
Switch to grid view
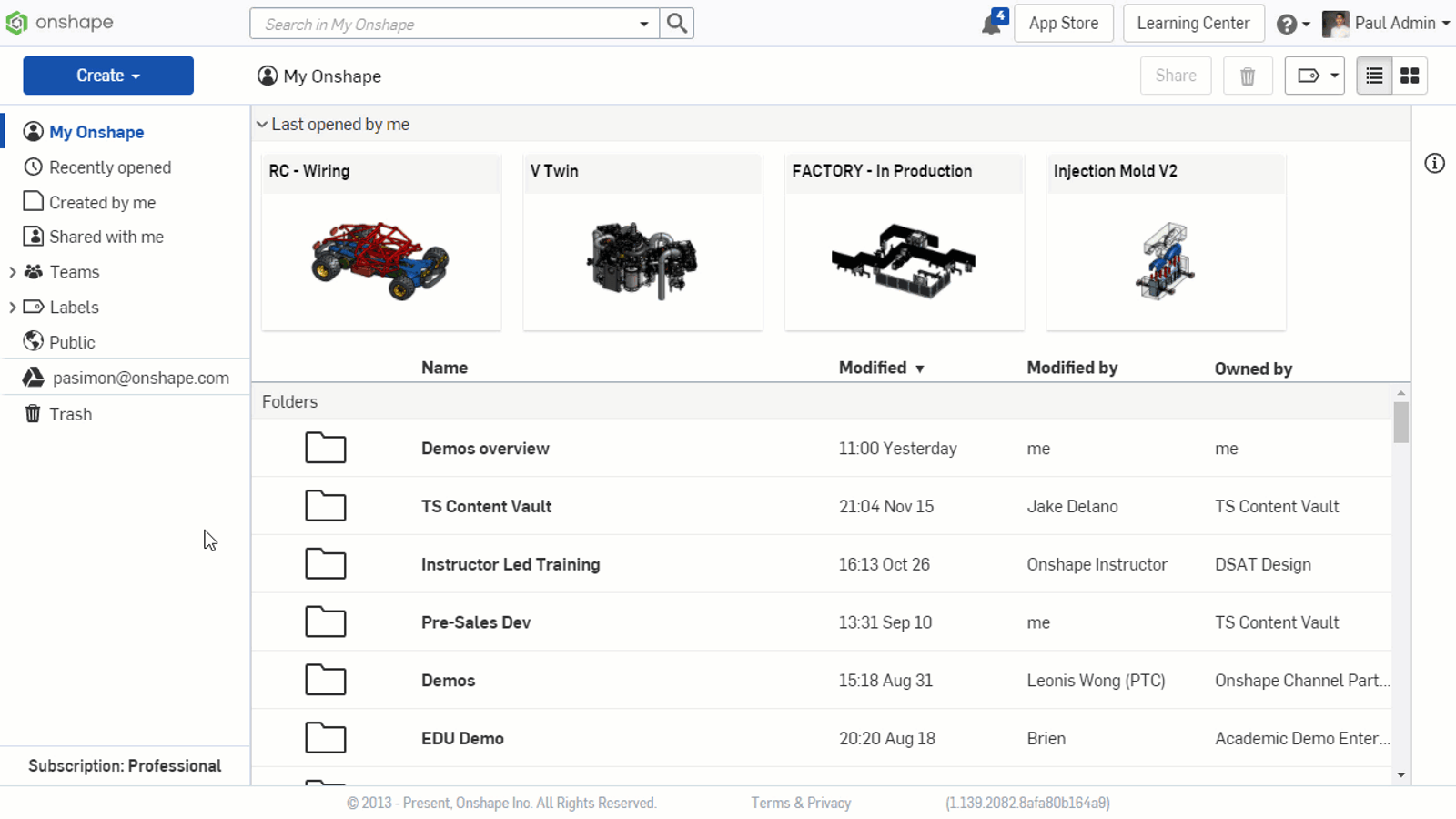(x=1409, y=76)
